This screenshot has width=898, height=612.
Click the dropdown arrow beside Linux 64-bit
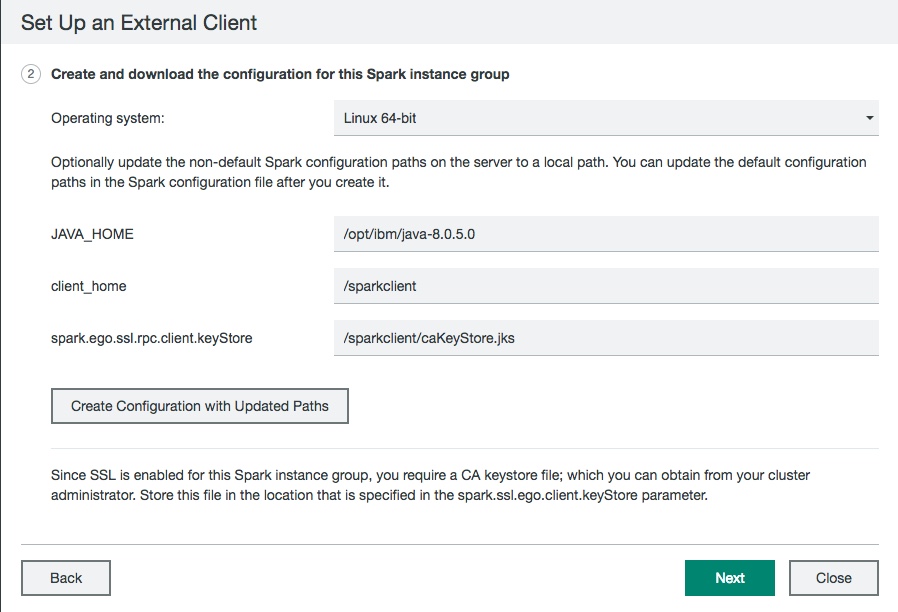pyautogui.click(x=869, y=118)
